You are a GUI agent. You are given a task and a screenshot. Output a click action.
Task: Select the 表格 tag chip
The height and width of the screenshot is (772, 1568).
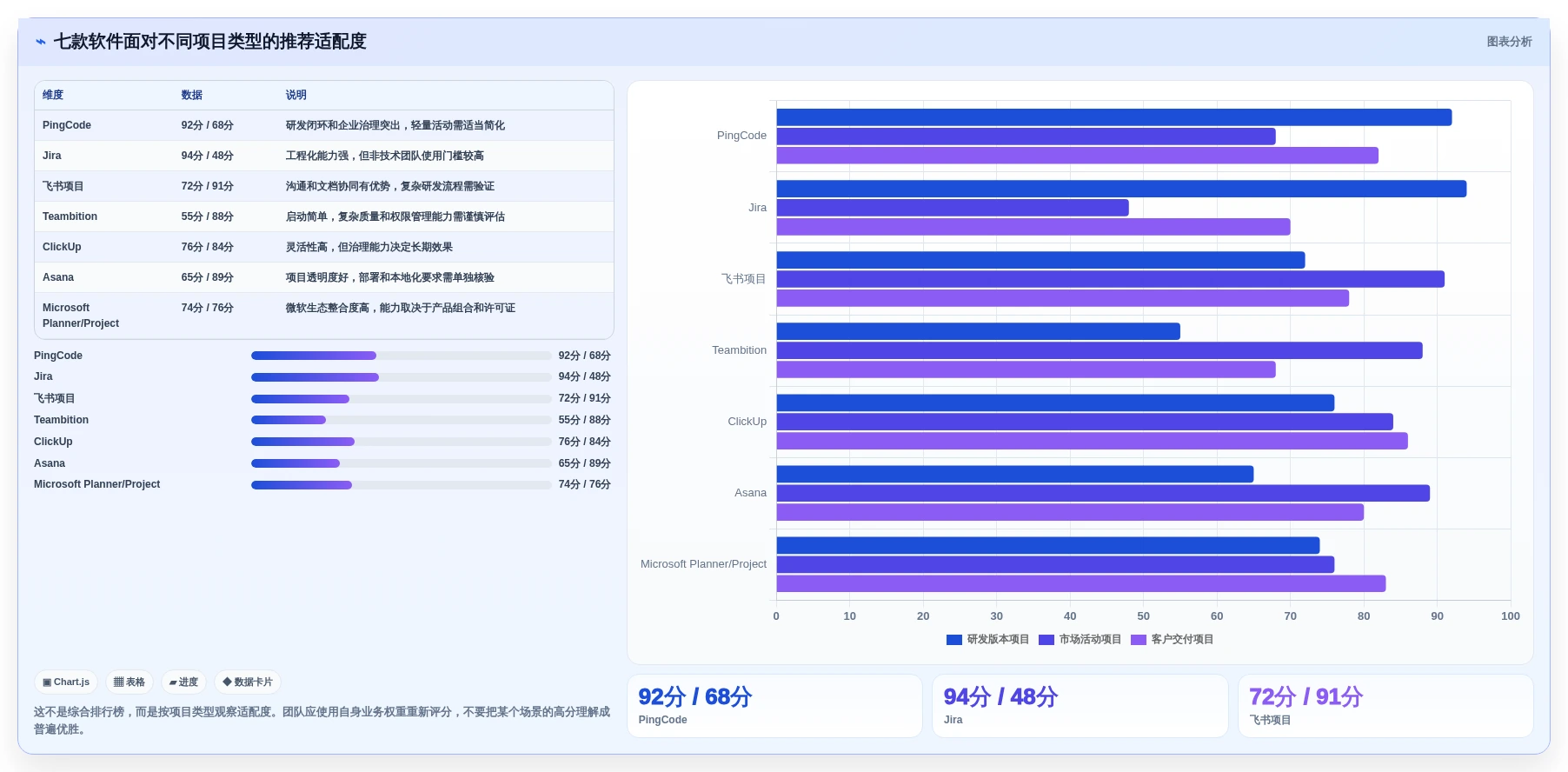tap(129, 682)
